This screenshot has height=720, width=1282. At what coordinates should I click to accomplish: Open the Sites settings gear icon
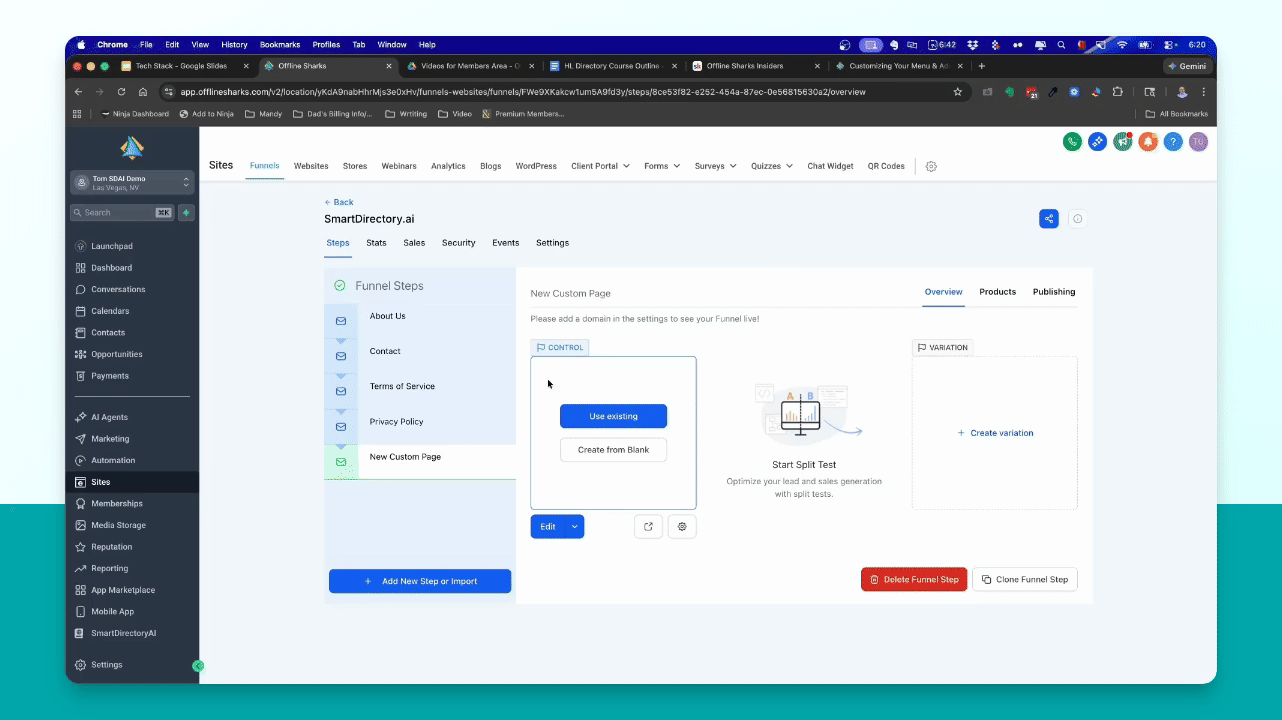931,166
